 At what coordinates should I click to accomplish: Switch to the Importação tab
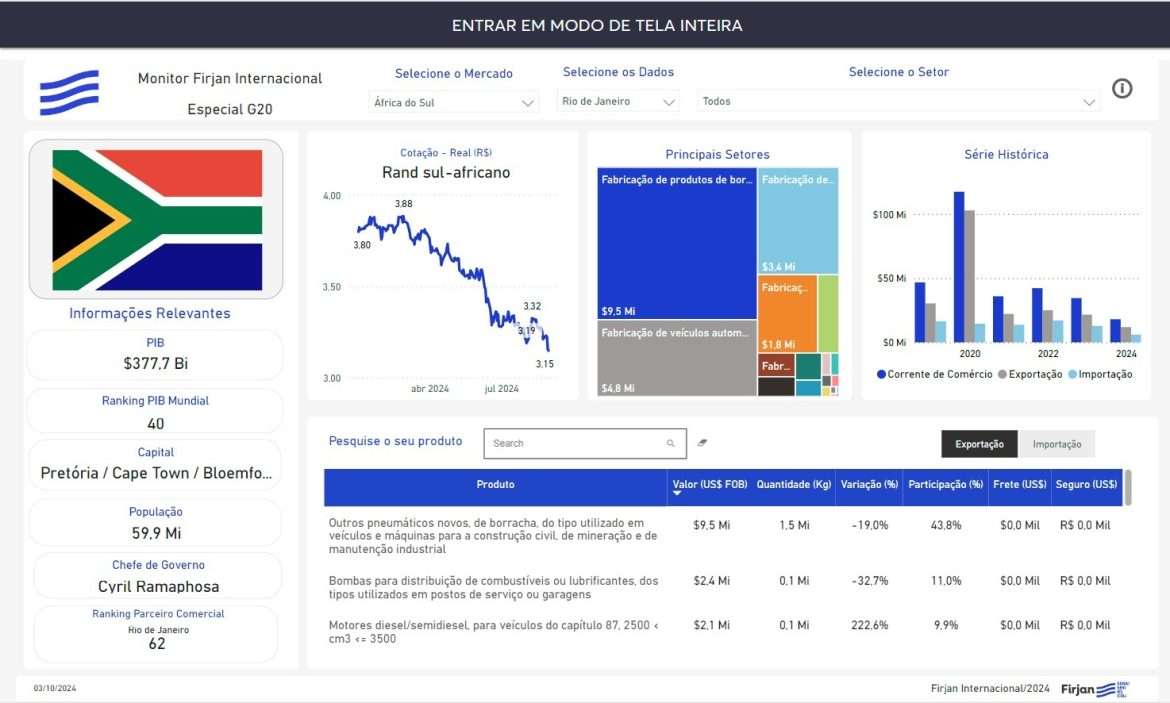[x=1056, y=444]
